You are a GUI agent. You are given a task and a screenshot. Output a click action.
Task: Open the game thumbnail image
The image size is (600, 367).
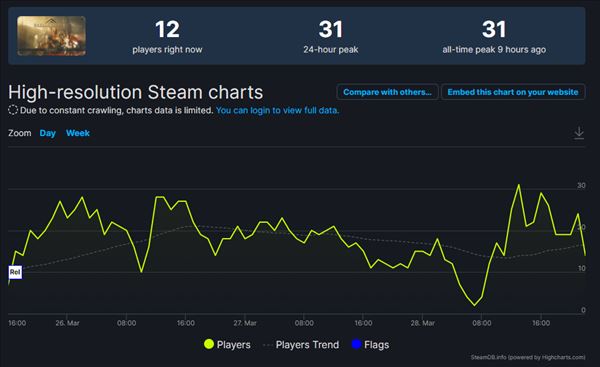click(51, 36)
